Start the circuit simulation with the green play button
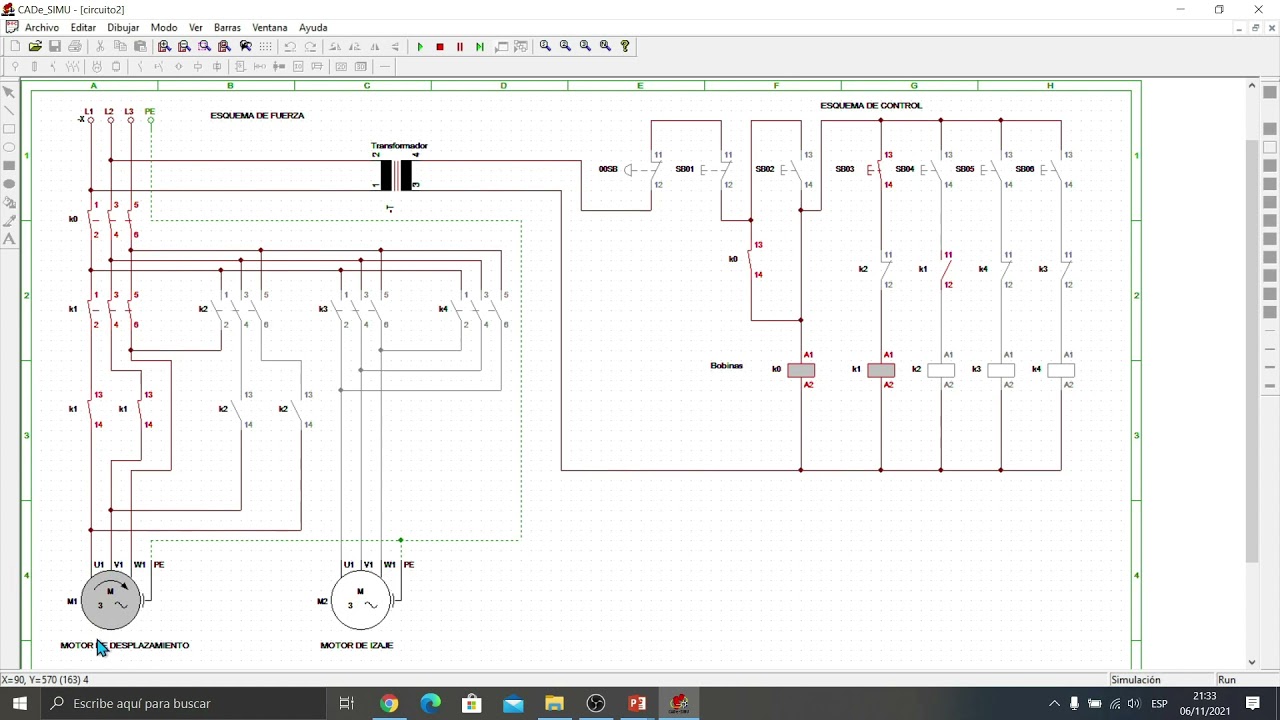The height and width of the screenshot is (720, 1280). coord(420,46)
